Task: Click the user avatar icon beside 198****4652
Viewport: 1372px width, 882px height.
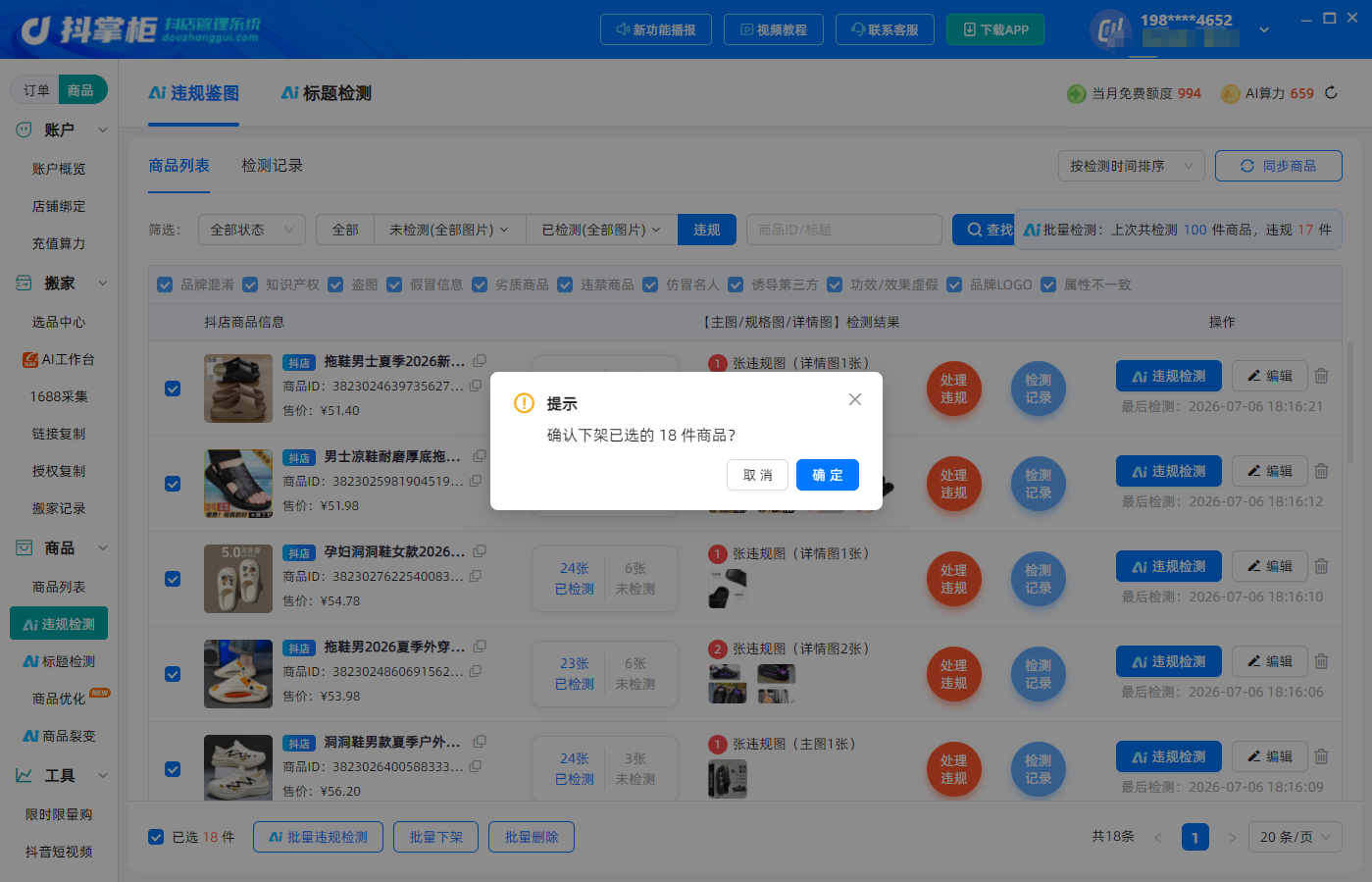Action: point(1110,29)
